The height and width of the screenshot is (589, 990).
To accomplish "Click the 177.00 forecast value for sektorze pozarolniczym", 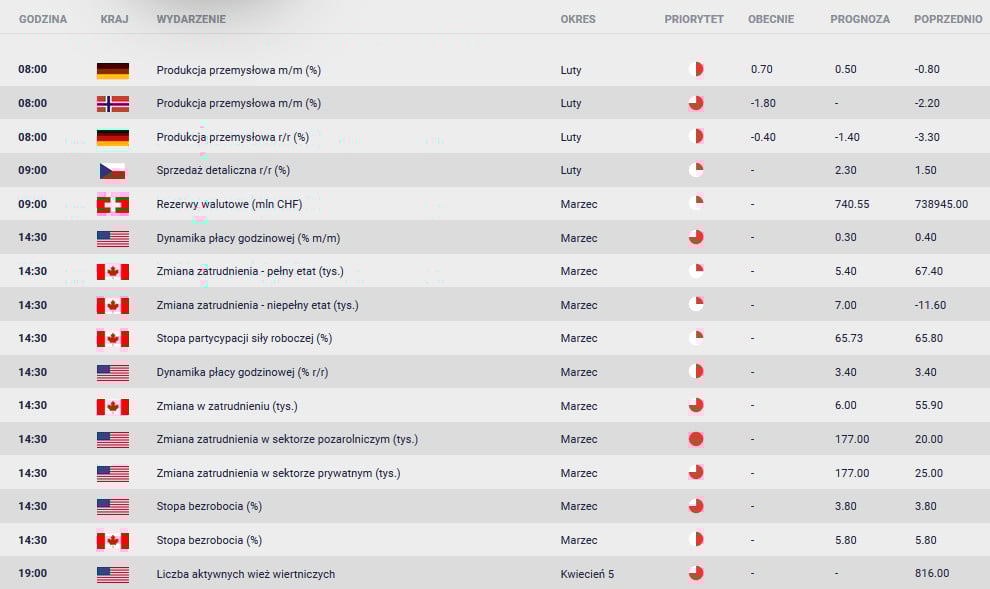I will pyautogui.click(x=852, y=439).
